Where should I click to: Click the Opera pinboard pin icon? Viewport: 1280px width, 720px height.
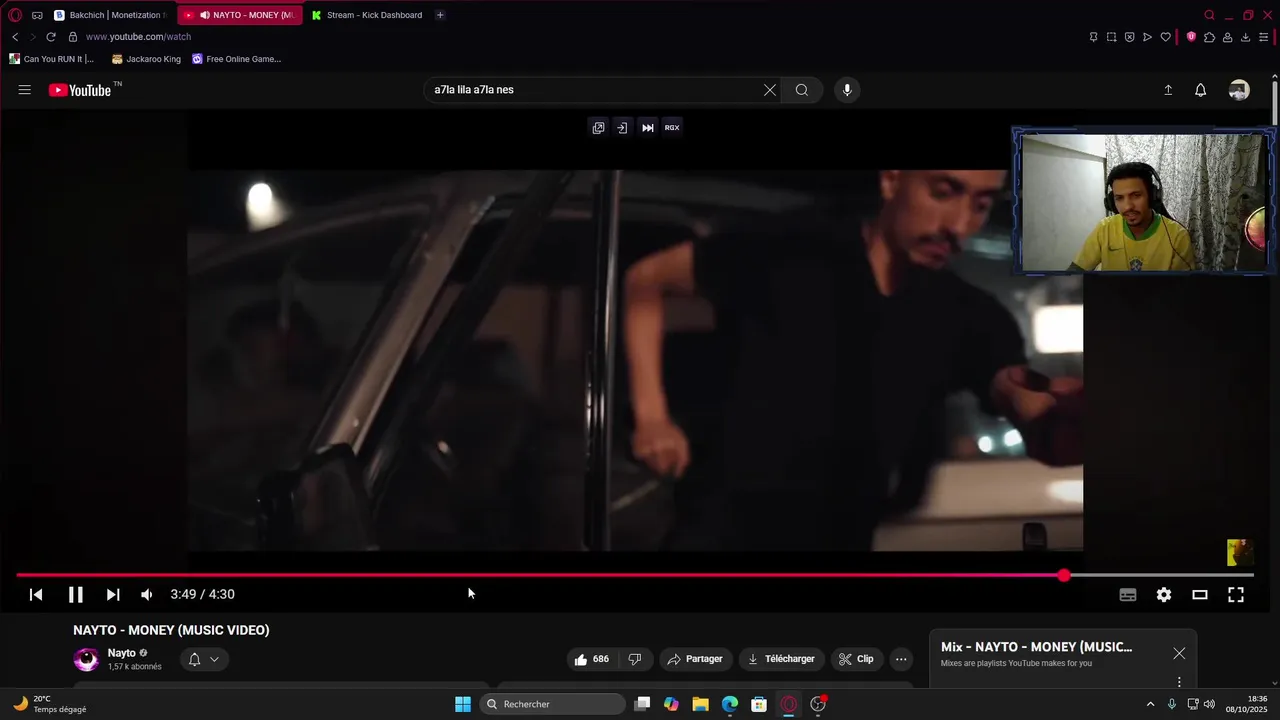pyautogui.click(x=1093, y=37)
